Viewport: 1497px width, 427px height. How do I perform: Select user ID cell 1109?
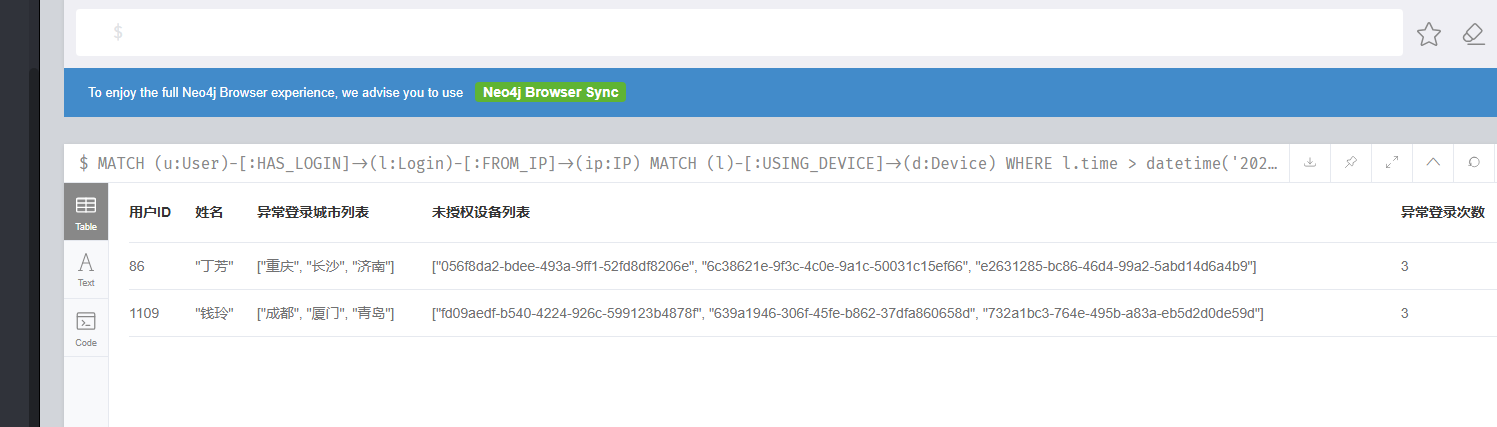click(144, 313)
